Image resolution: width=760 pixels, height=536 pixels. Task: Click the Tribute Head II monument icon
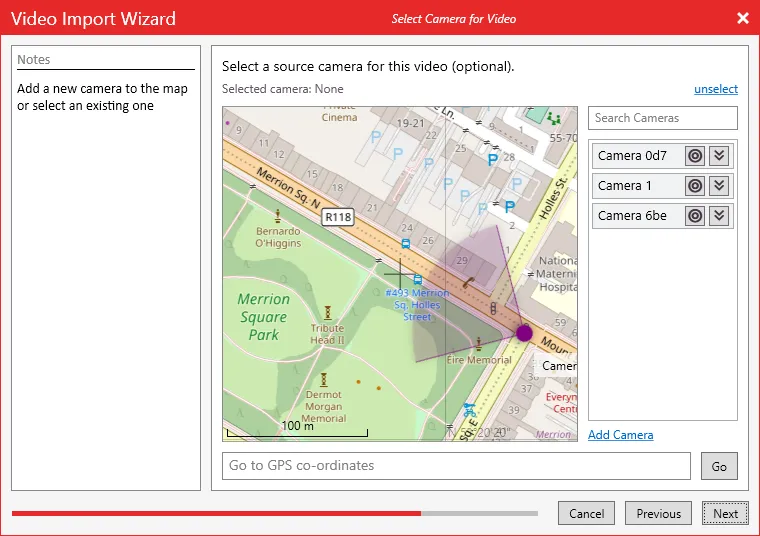[x=328, y=313]
